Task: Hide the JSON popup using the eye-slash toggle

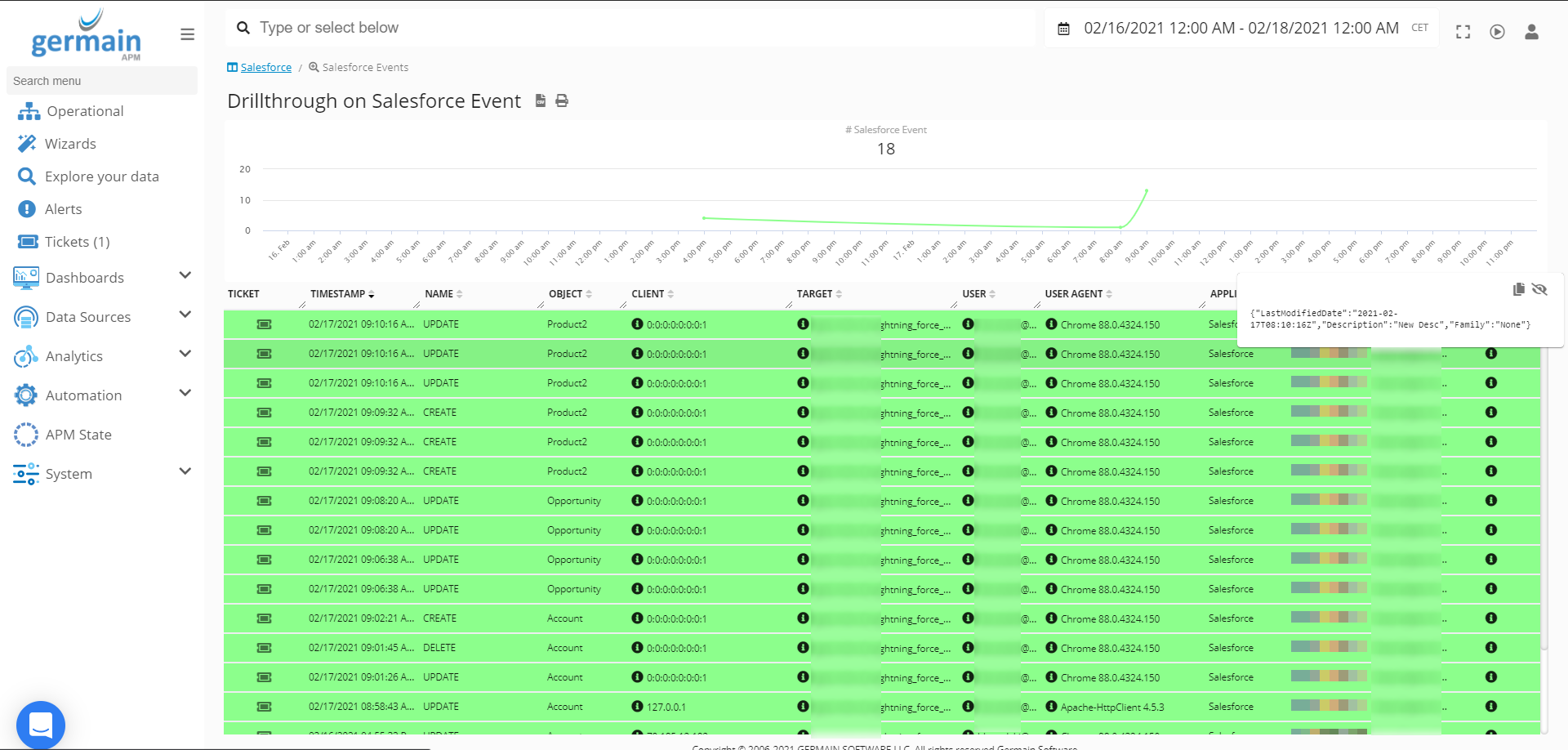Action: pos(1540,289)
